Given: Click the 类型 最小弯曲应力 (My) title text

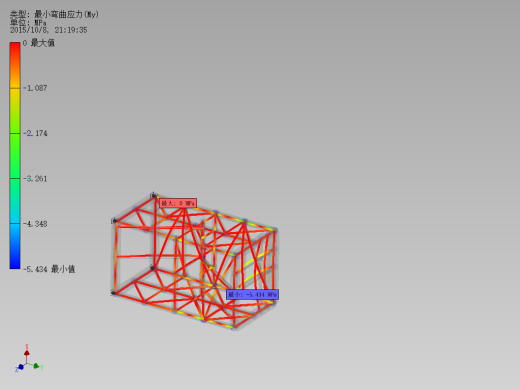Looking at the screenshot, I should [x=54, y=14].
